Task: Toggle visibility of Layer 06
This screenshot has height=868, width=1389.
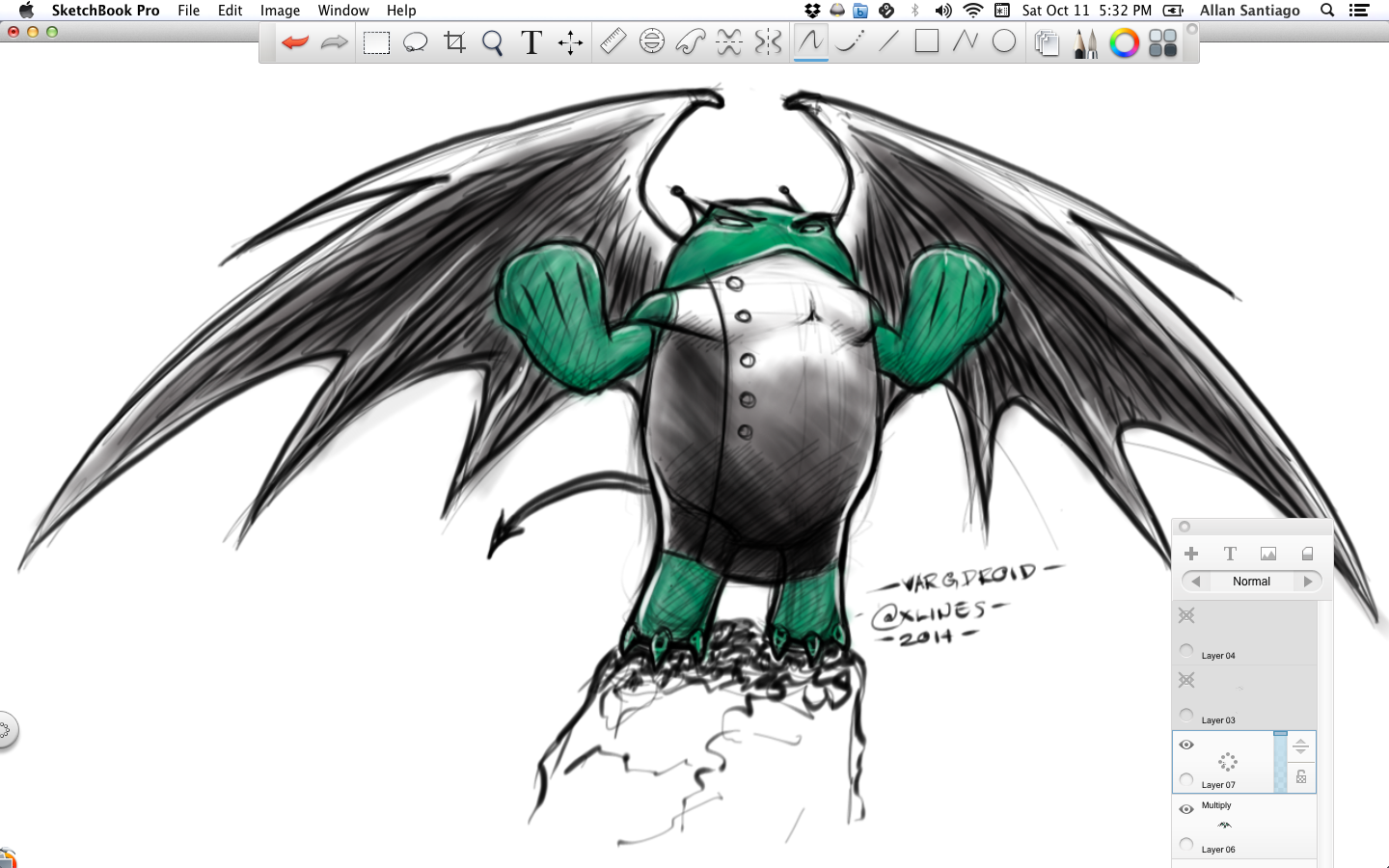Action: 1186,809
